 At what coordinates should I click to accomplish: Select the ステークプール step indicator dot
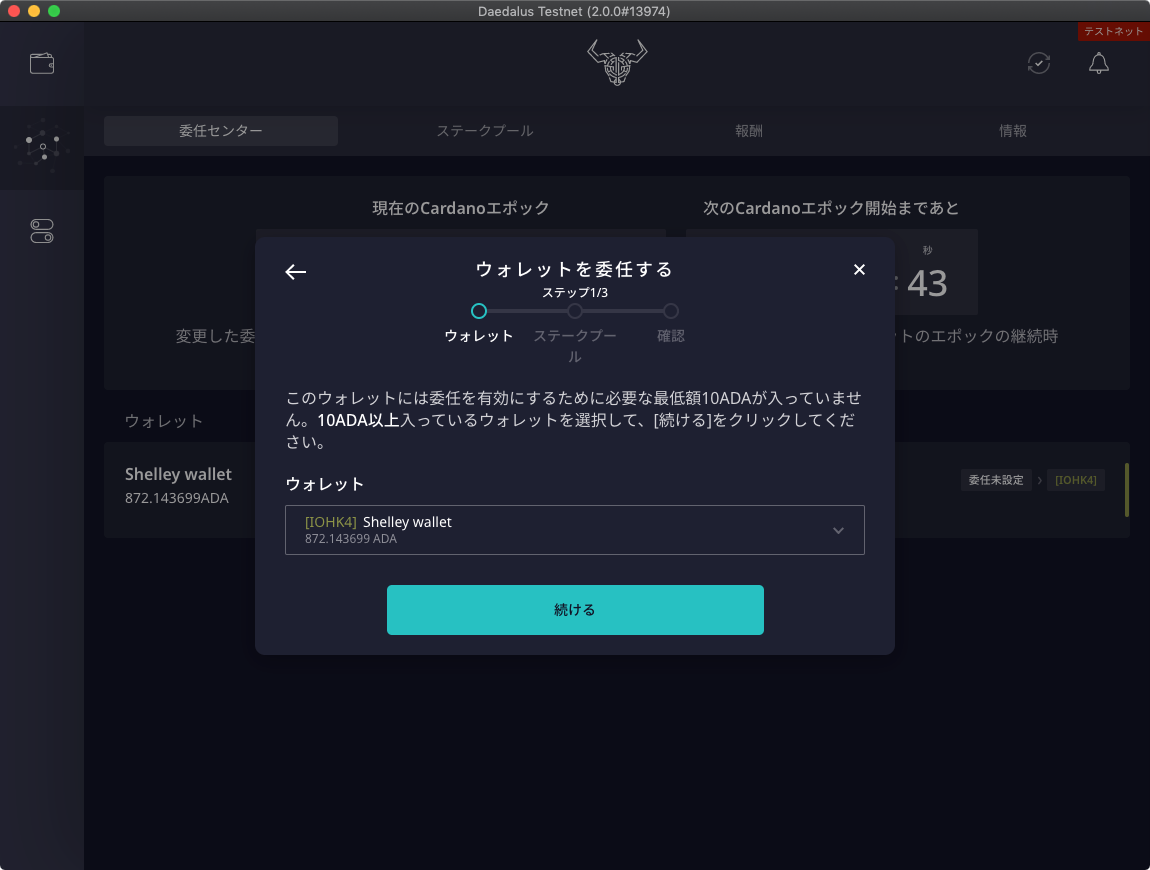(x=575, y=311)
